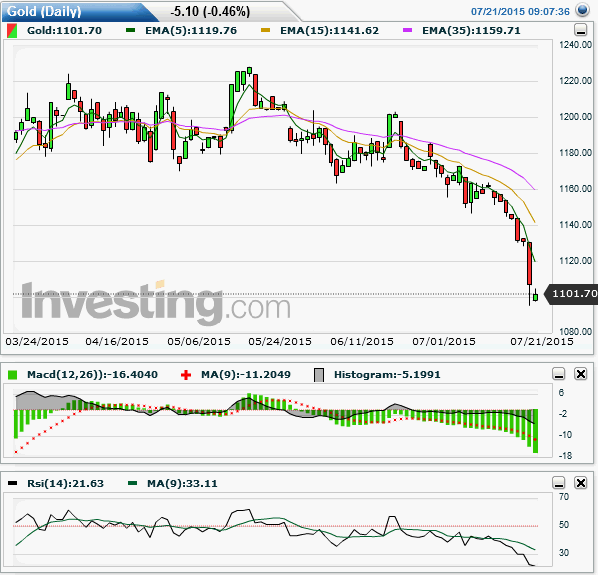Viewport: 598px width, 575px height.
Task: Toggle the EMA(35) magenta line legend
Action: pyautogui.click(x=407, y=30)
